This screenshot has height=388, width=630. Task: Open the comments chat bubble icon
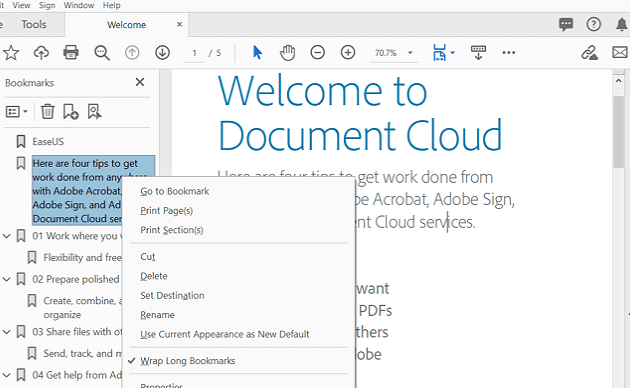click(x=566, y=25)
